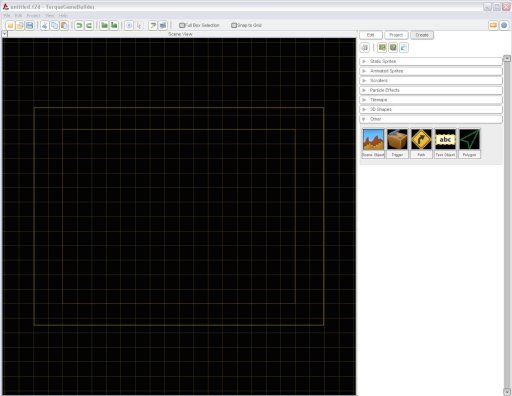Expand the 3D Shapes section
The width and height of the screenshot is (512, 396).
click(431, 109)
